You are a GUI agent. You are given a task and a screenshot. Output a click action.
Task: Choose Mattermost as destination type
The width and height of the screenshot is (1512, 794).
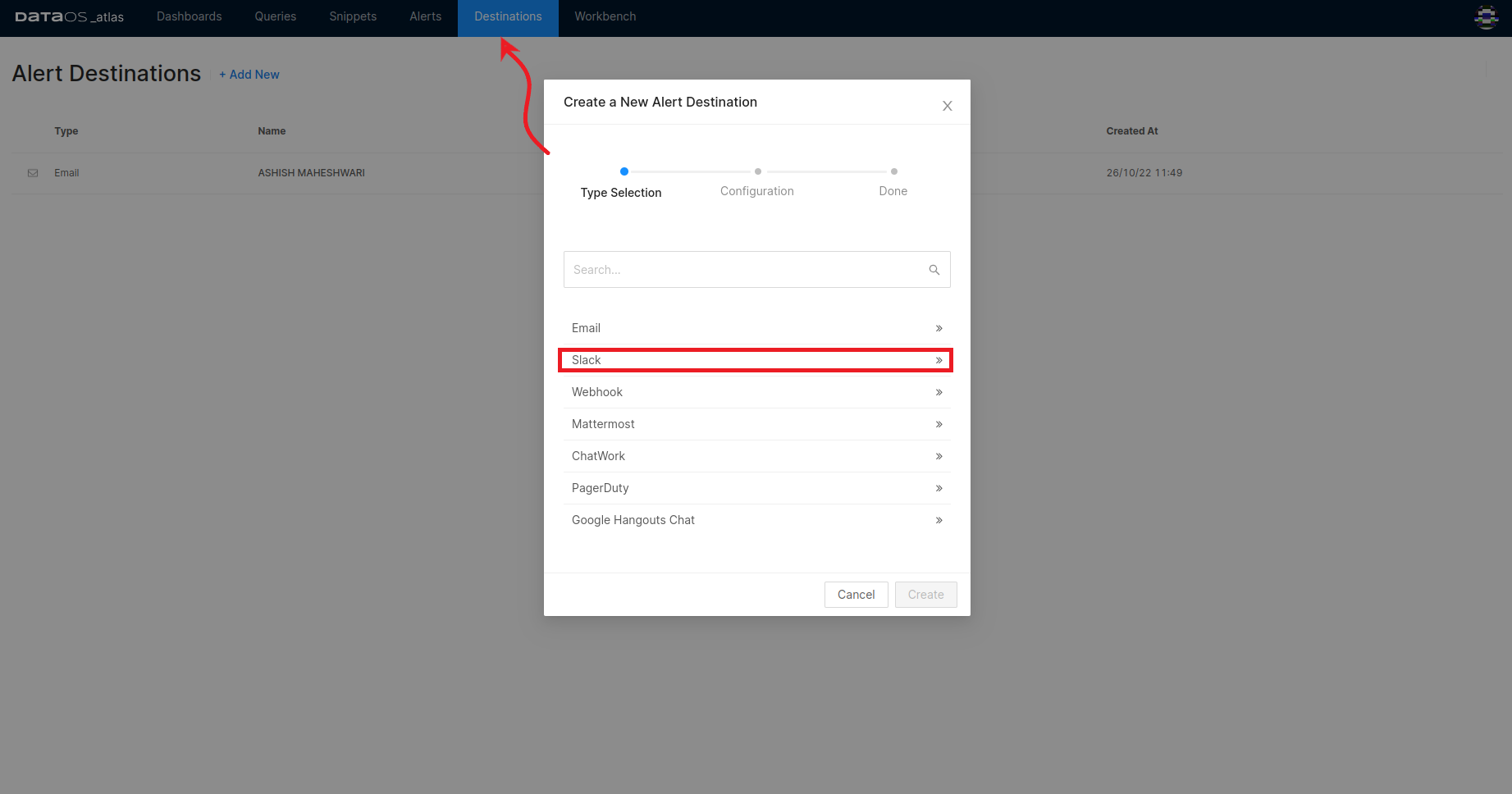(756, 424)
